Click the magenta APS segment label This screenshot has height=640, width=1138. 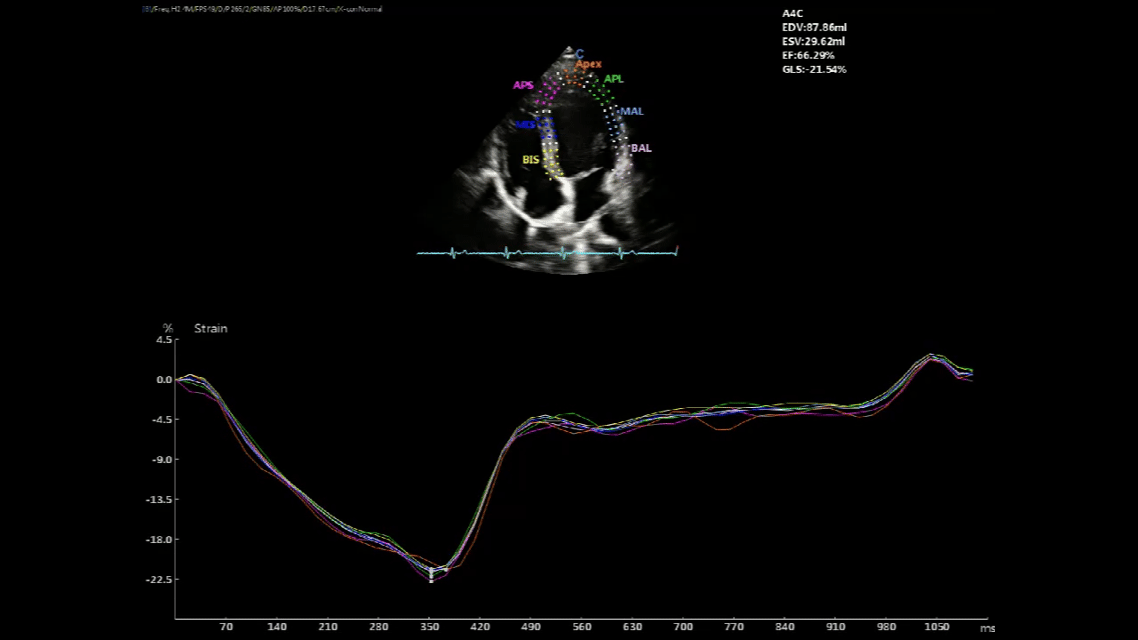point(523,86)
